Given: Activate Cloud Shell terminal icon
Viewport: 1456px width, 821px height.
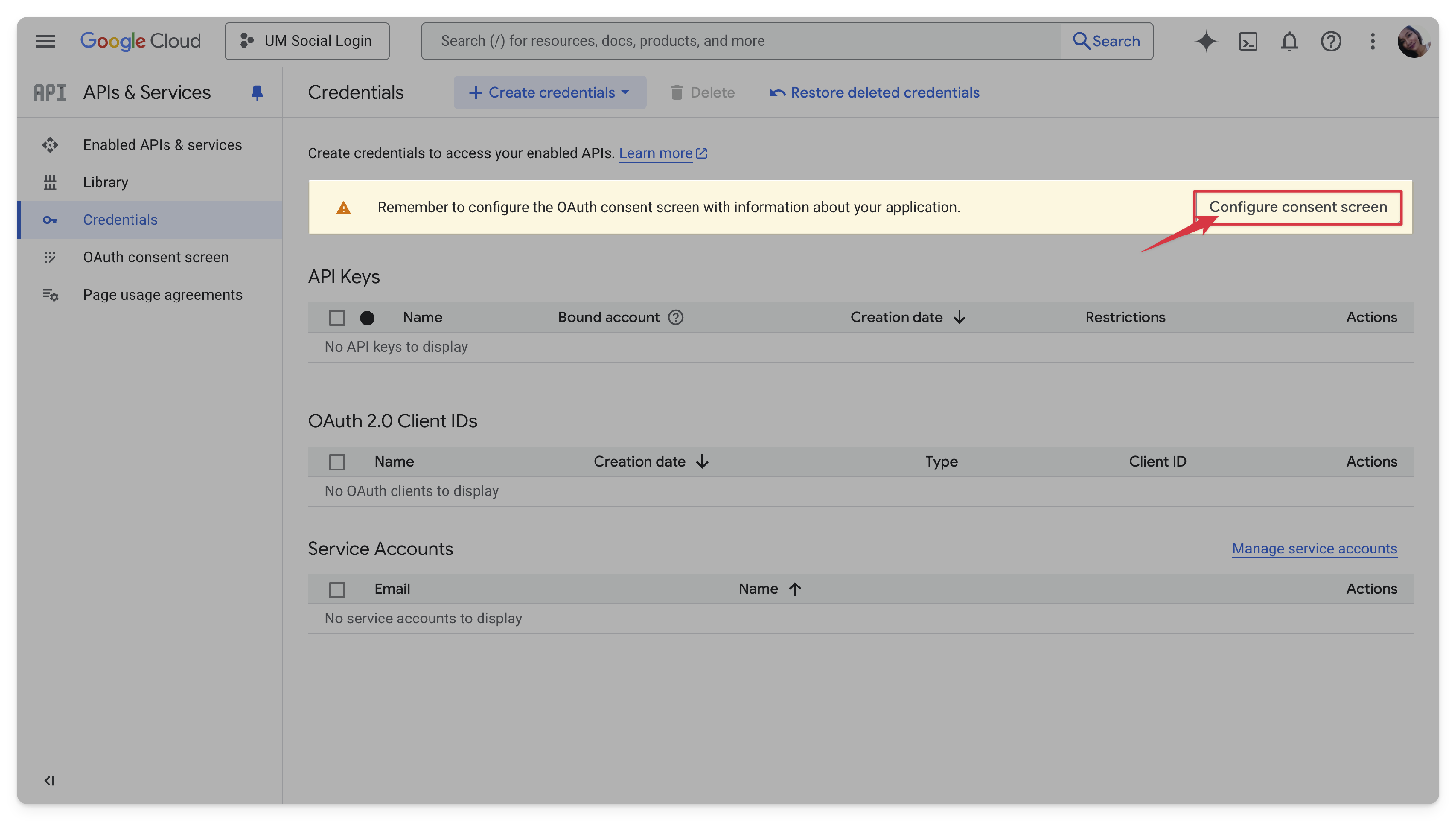Looking at the screenshot, I should pos(1247,41).
